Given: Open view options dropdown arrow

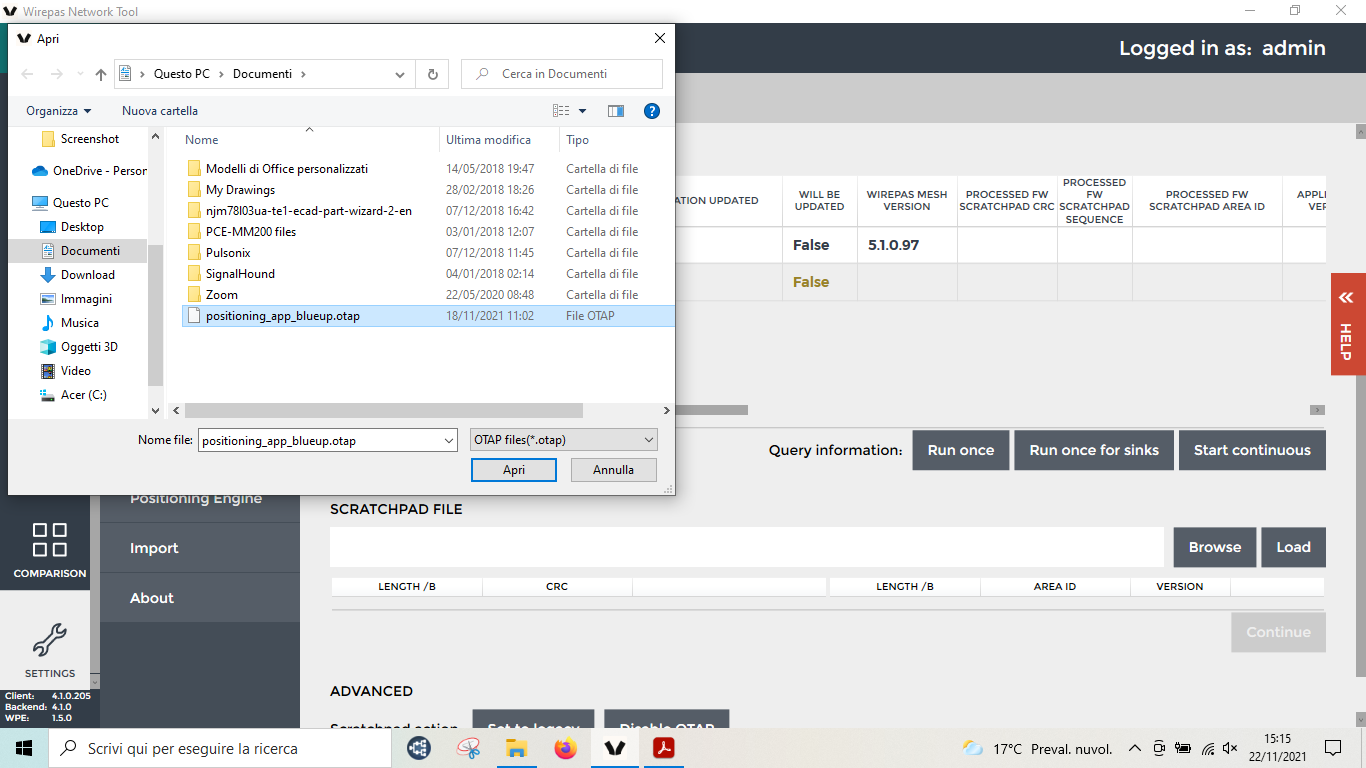Looking at the screenshot, I should 583,111.
